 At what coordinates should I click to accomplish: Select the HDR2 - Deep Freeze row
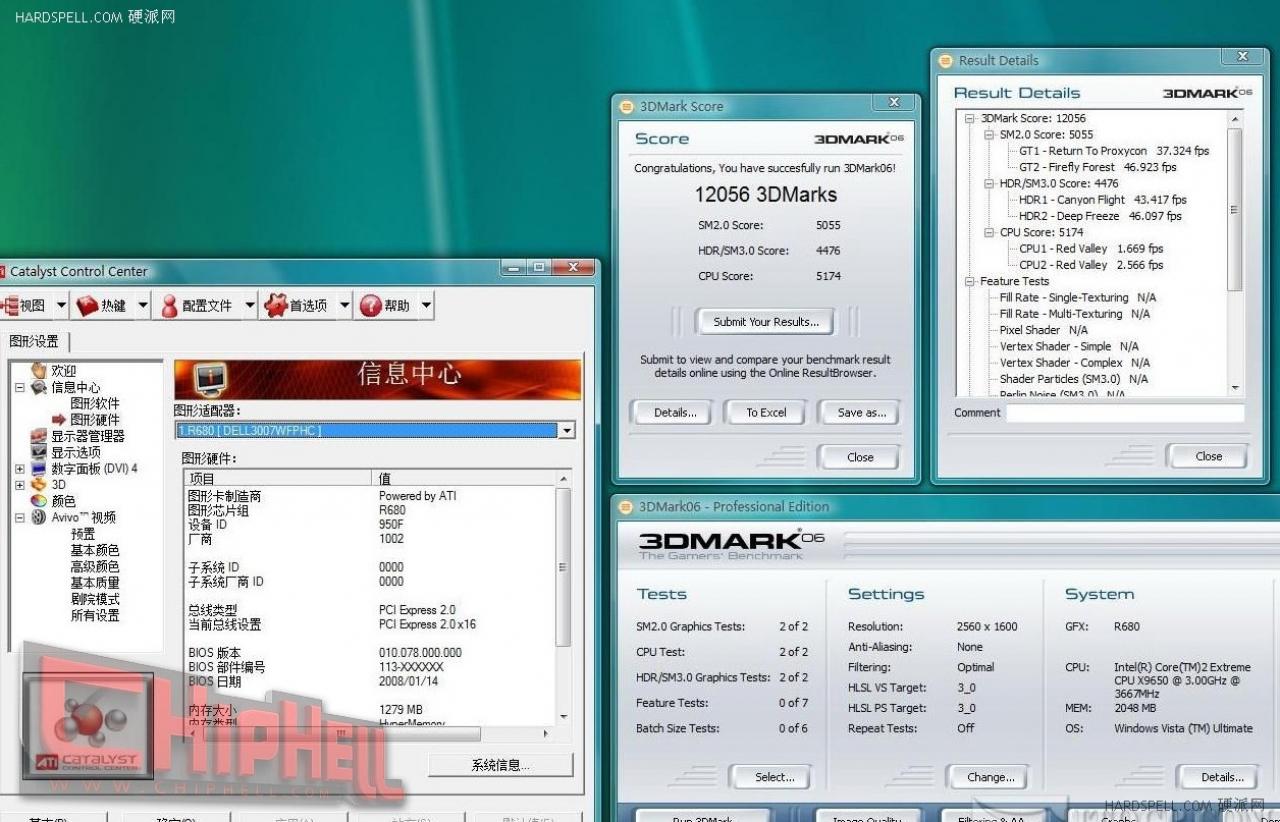point(1100,216)
